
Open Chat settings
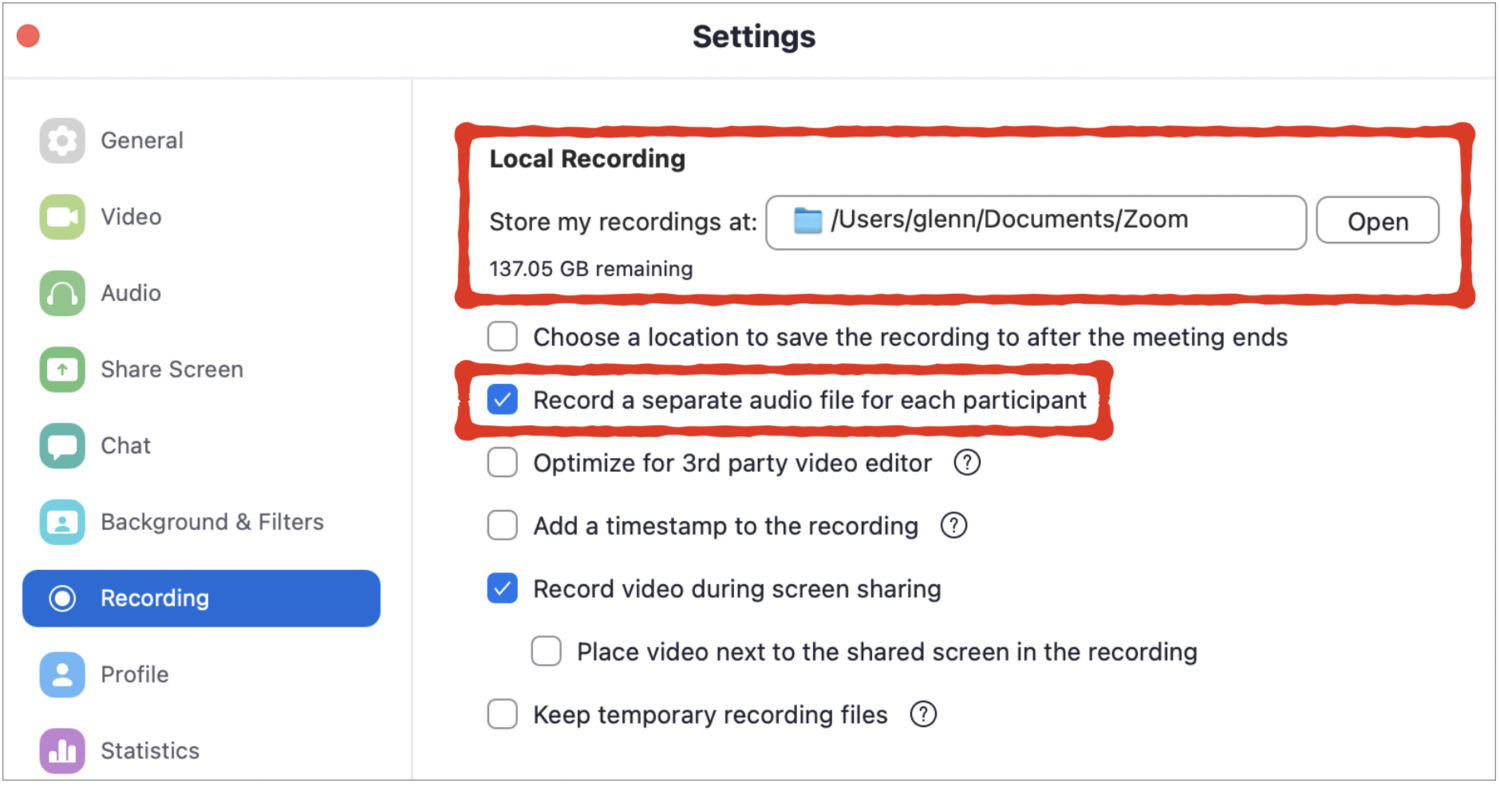[201, 446]
